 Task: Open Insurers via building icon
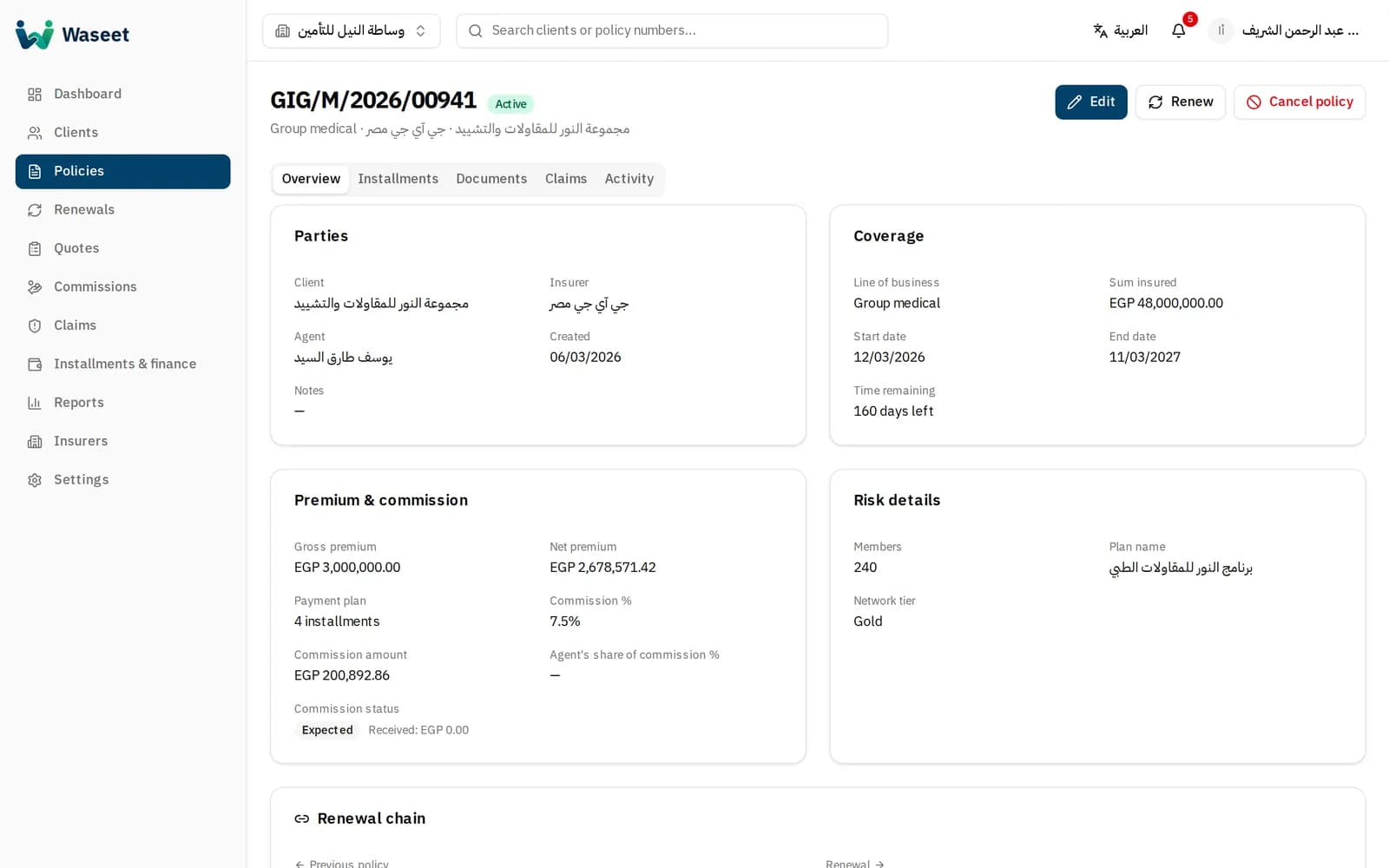[x=35, y=442]
